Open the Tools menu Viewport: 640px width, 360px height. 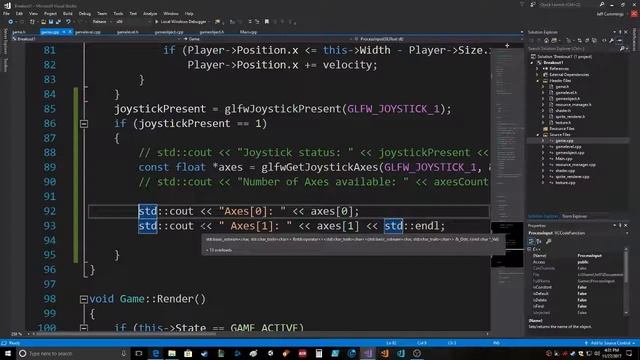coord(118,13)
